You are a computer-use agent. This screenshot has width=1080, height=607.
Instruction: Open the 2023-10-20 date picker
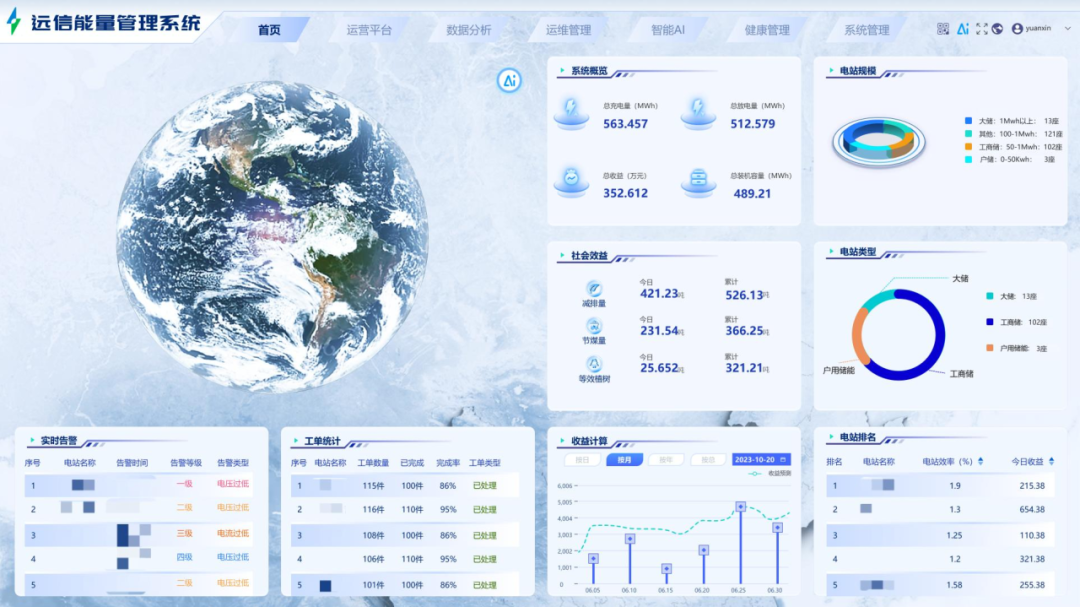click(x=761, y=460)
